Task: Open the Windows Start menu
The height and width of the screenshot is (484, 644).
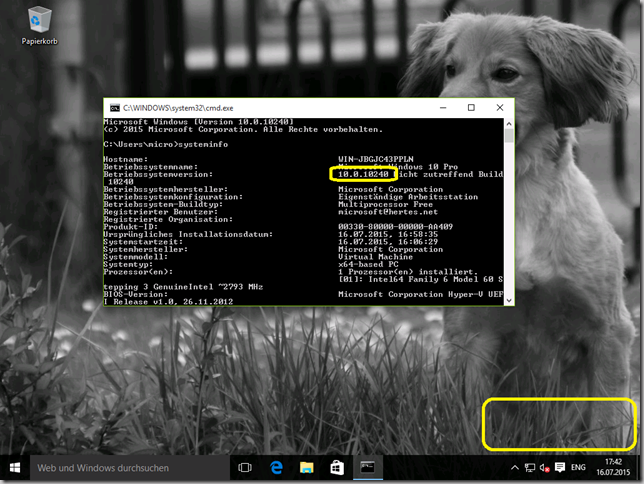Action: [x=15, y=468]
